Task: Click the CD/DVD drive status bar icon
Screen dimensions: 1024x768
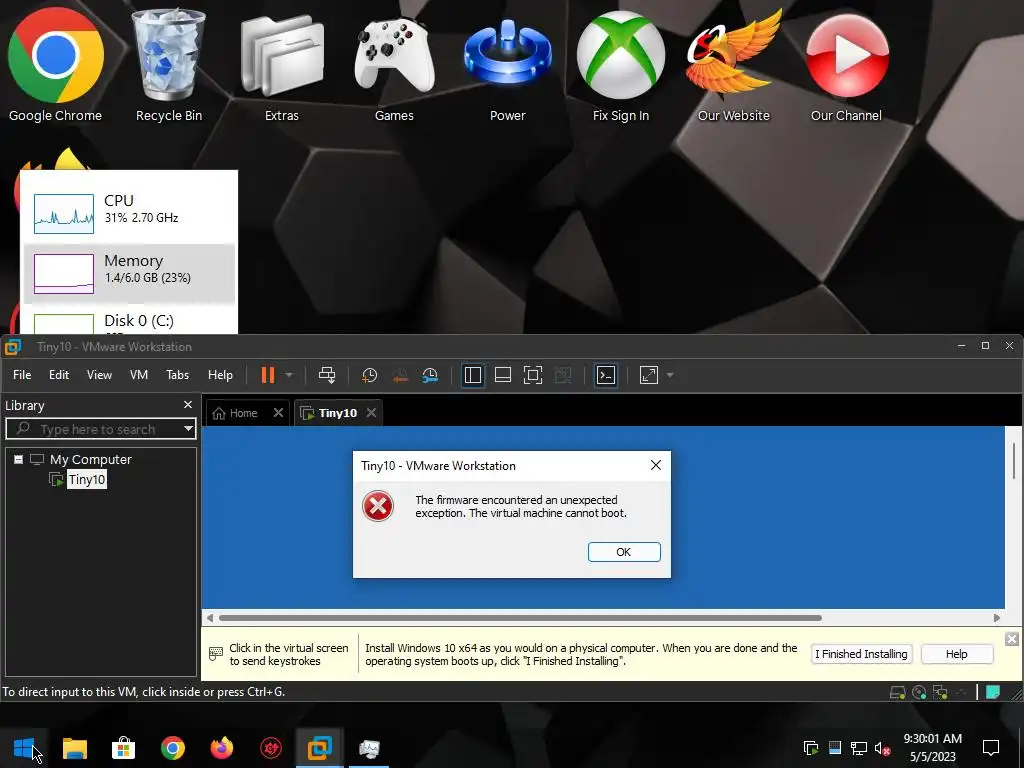Action: [919, 692]
